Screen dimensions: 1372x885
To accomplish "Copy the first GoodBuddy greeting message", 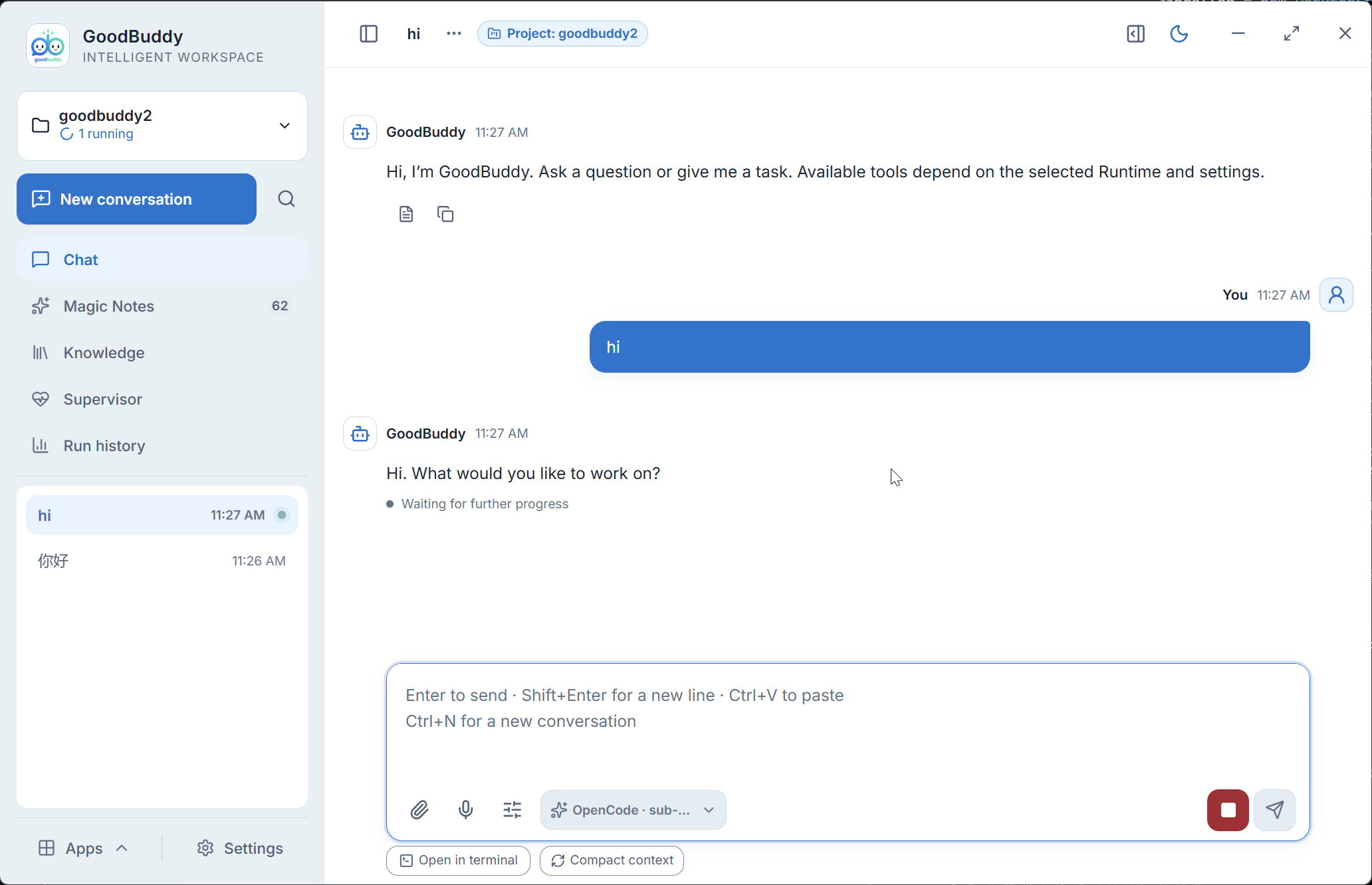I will click(445, 214).
